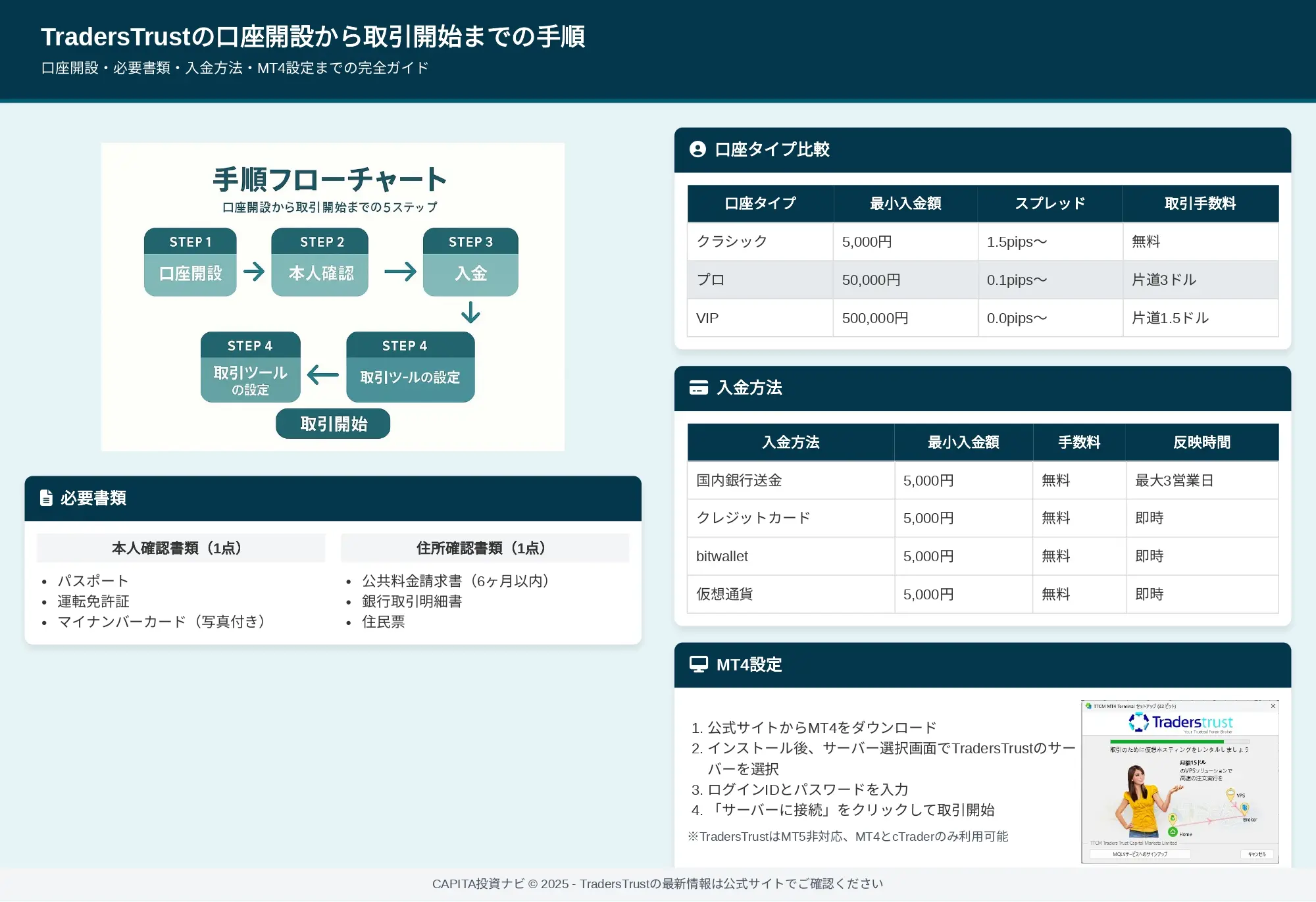Open the 手順フローチャート image
Viewport: 1316px width, 902px height.
tap(333, 297)
